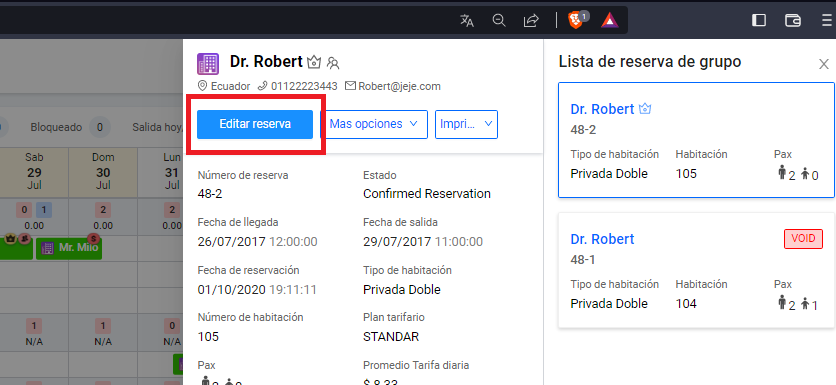836x385 pixels.
Task: Click the crown icon next to Dr. Robert heading
Action: pyautogui.click(x=314, y=63)
